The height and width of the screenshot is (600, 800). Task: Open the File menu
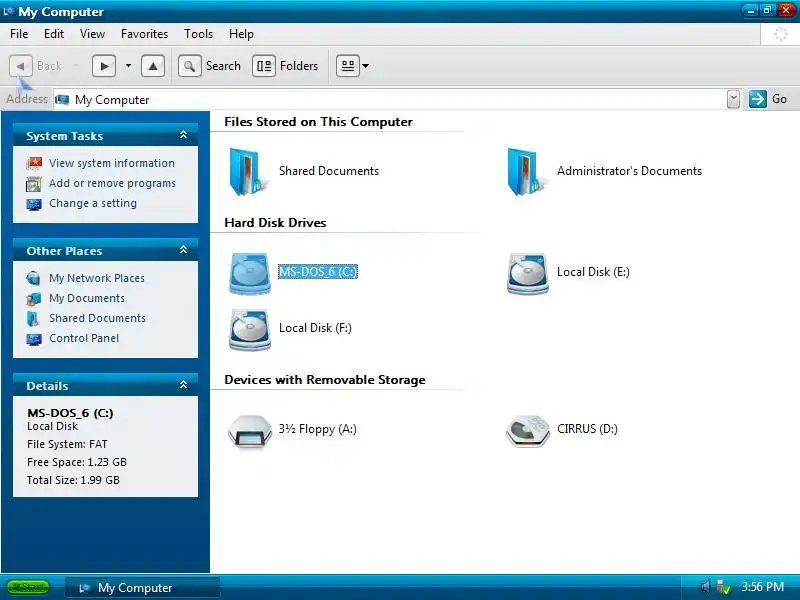pyautogui.click(x=19, y=34)
